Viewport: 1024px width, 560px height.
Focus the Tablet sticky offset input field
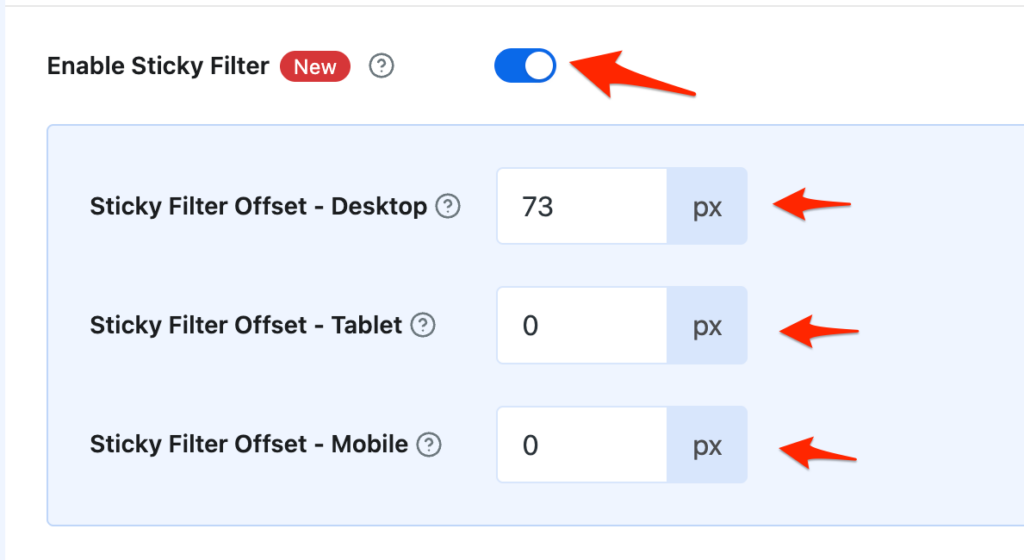click(581, 325)
